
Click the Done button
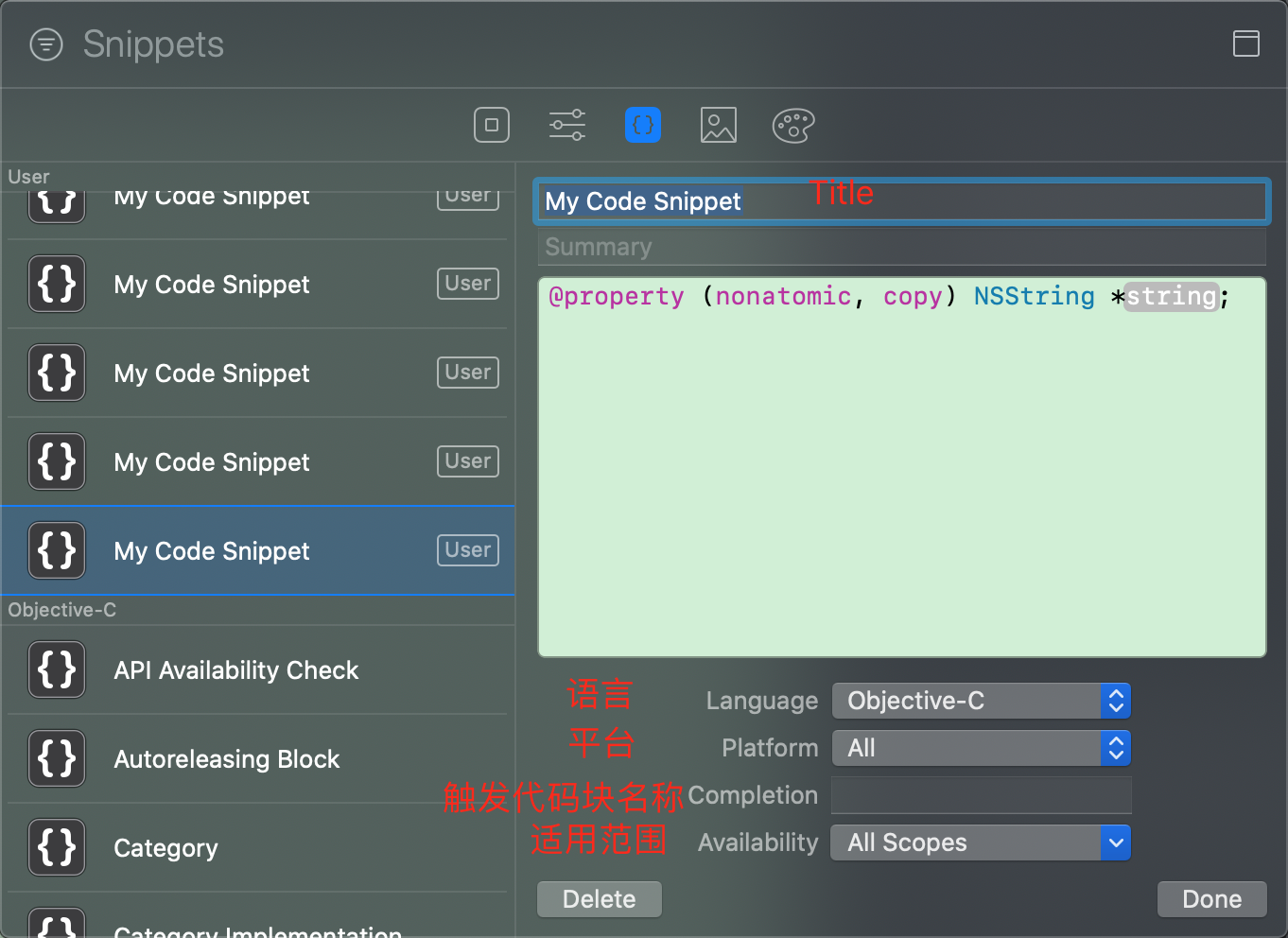[x=1212, y=899]
